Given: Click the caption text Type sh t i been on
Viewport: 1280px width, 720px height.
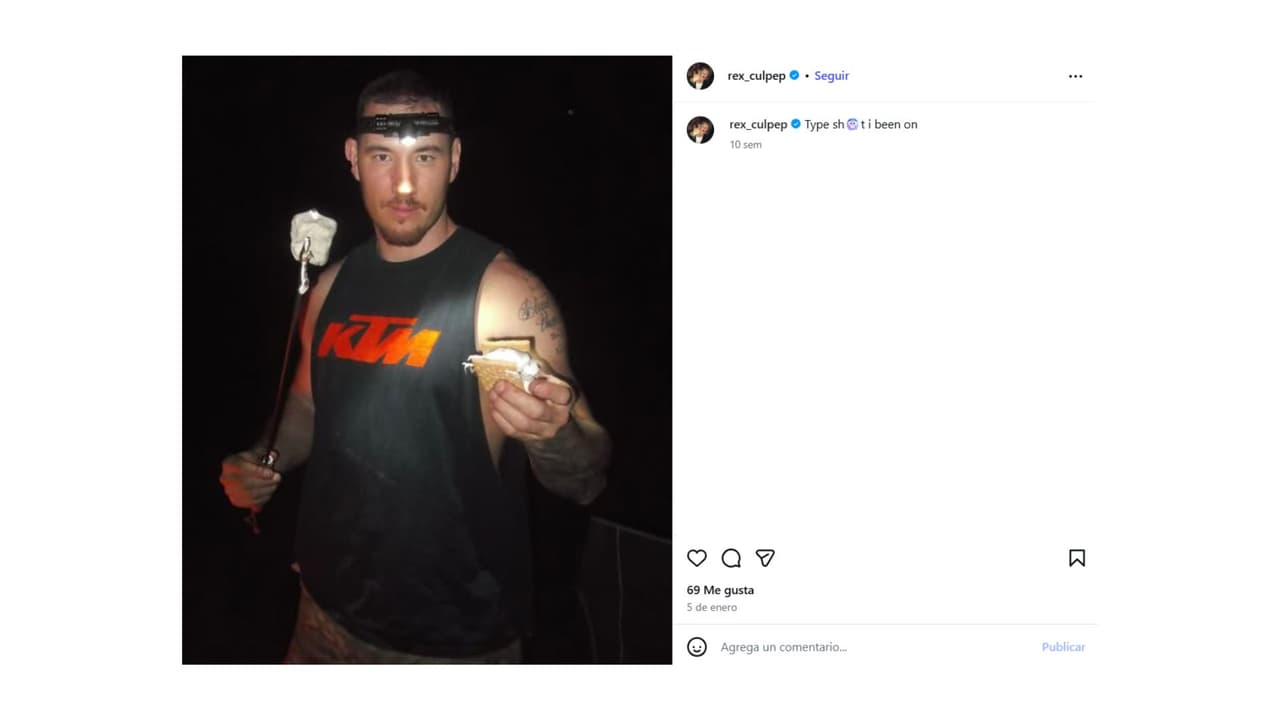Looking at the screenshot, I should pyautogui.click(x=861, y=125).
